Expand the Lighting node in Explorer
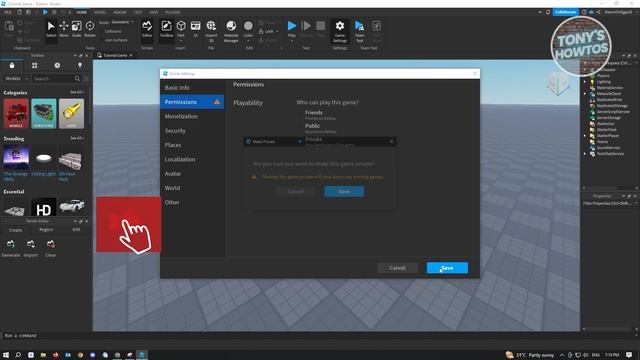640x360 pixels. (x=584, y=82)
